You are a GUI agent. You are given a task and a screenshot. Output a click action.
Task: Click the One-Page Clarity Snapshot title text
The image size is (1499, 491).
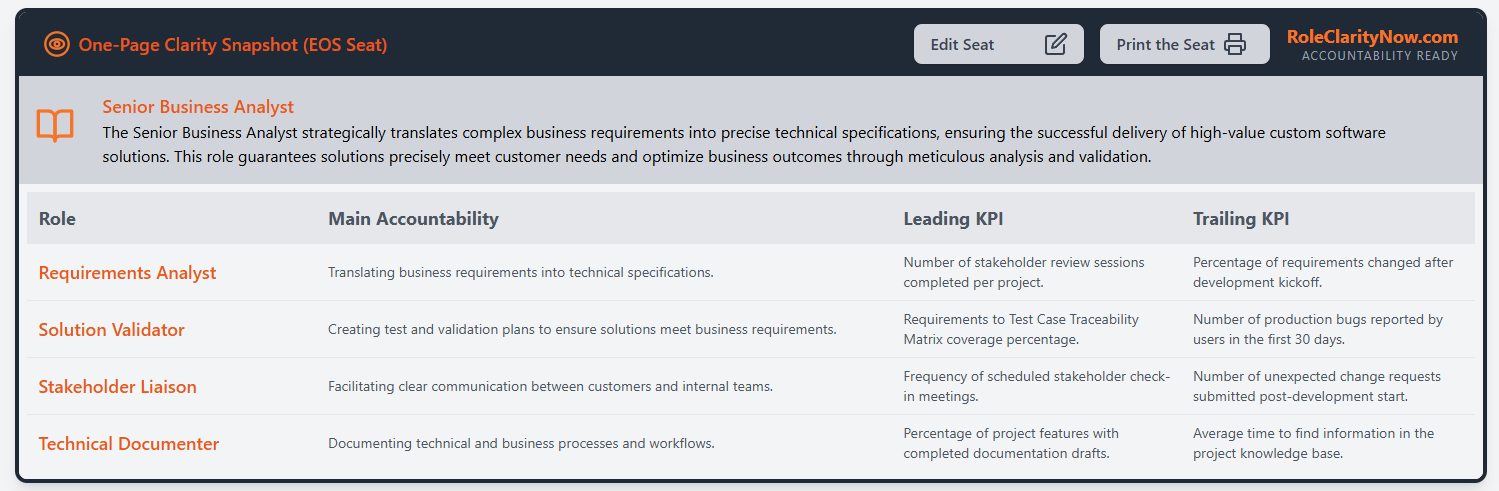pos(233,45)
